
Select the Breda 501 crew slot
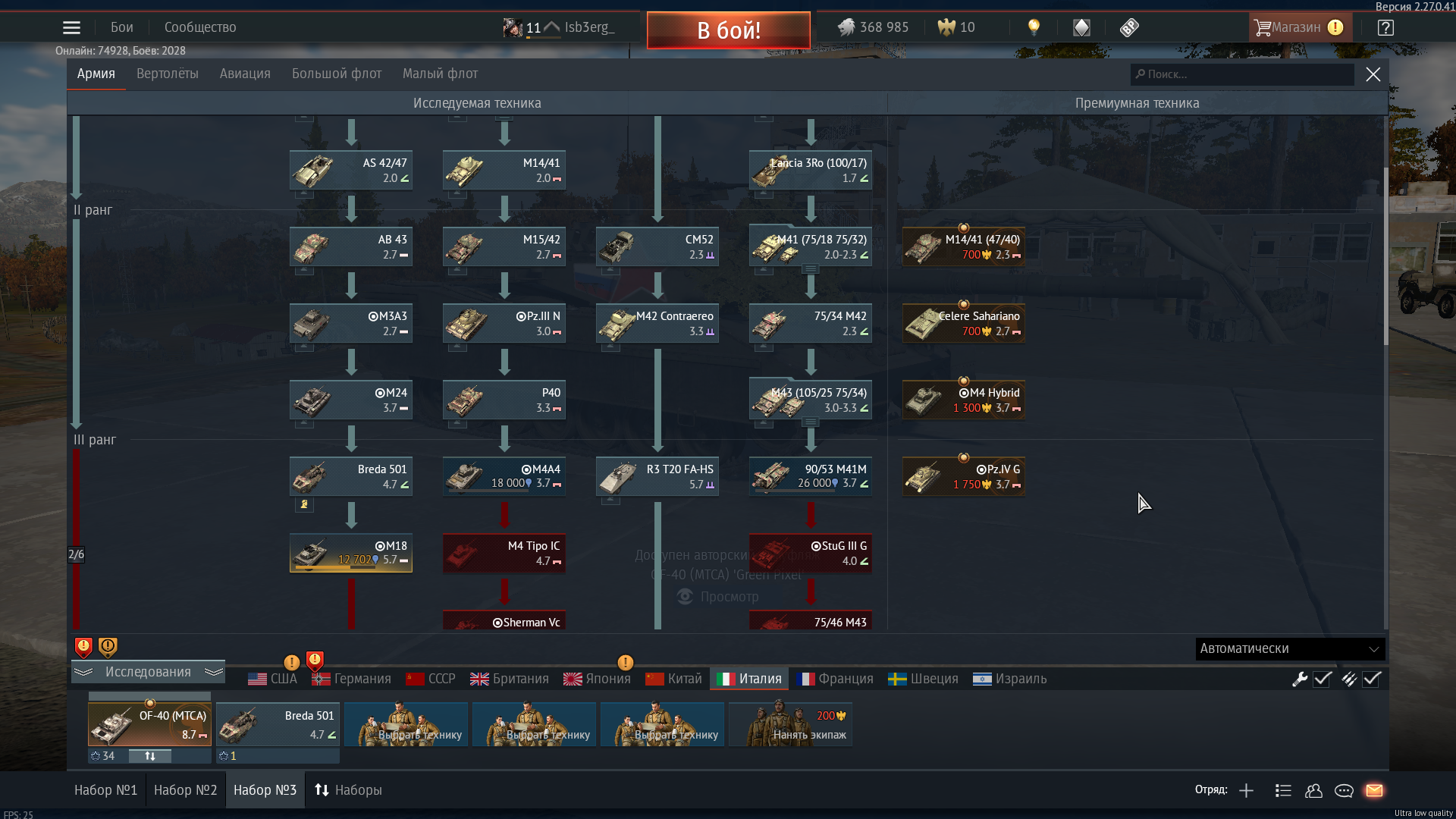[x=278, y=724]
